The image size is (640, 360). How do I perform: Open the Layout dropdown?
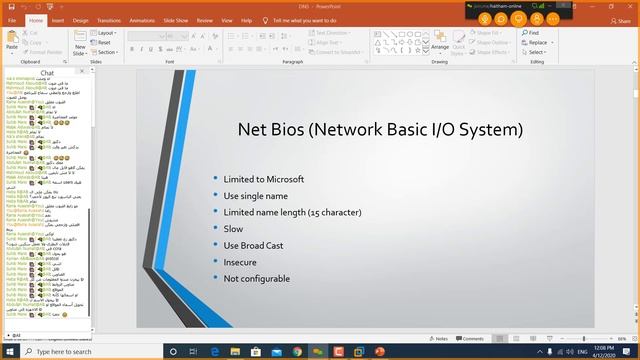pyautogui.click(x=104, y=33)
